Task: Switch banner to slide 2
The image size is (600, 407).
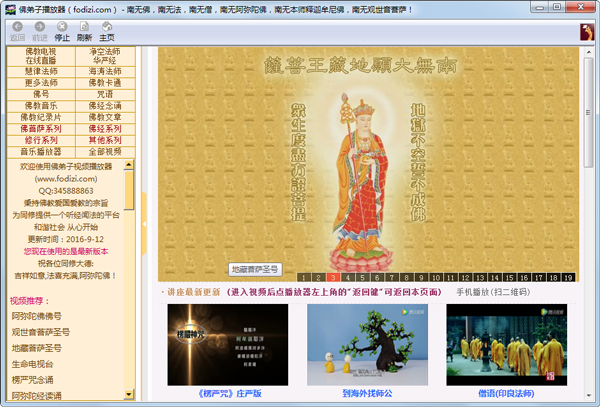Action: 318,277
